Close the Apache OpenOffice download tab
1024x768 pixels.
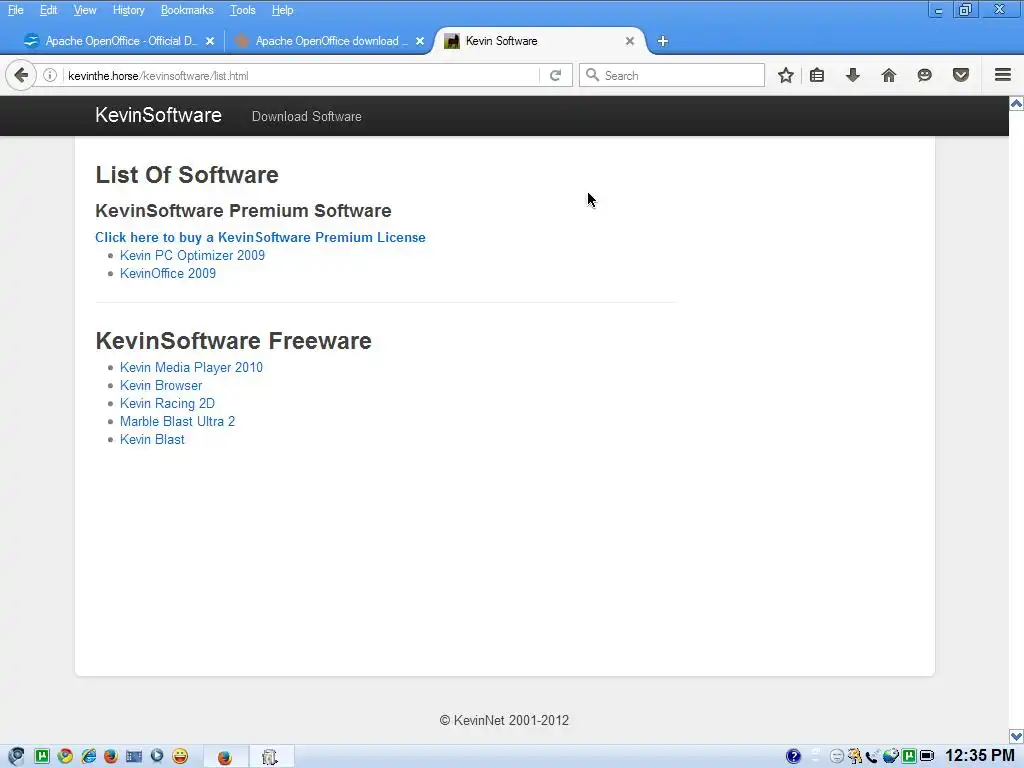tap(420, 40)
